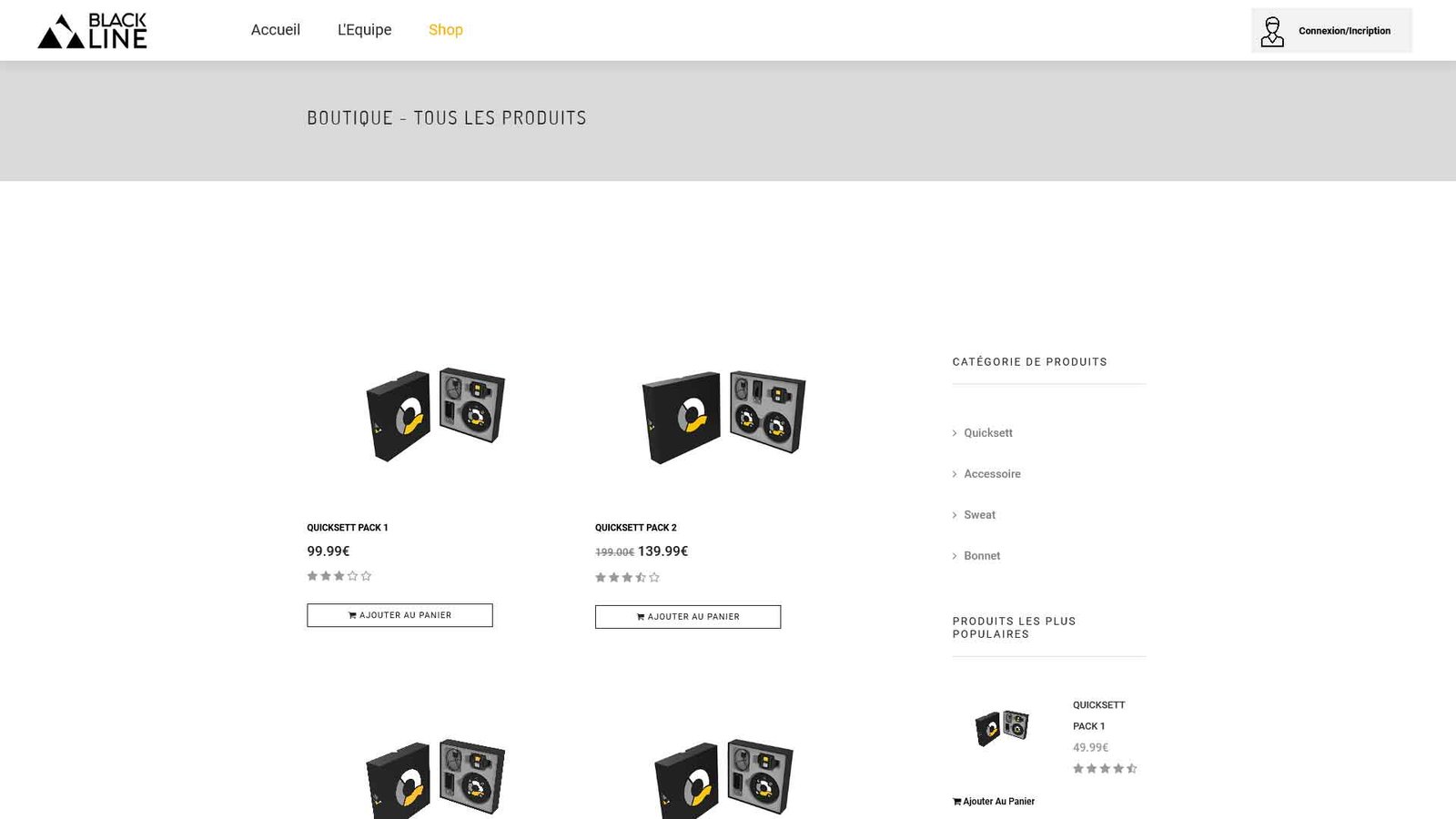
Task: Filter by the Bonnet category
Action: click(982, 556)
